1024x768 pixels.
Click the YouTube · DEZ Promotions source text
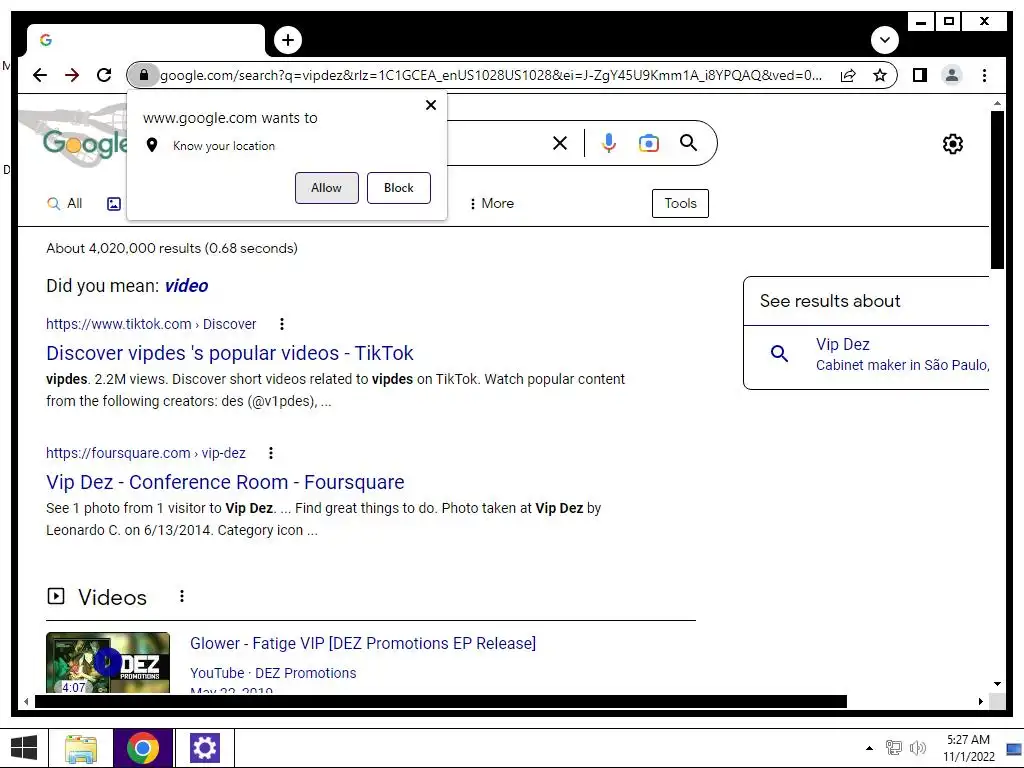[273, 673]
